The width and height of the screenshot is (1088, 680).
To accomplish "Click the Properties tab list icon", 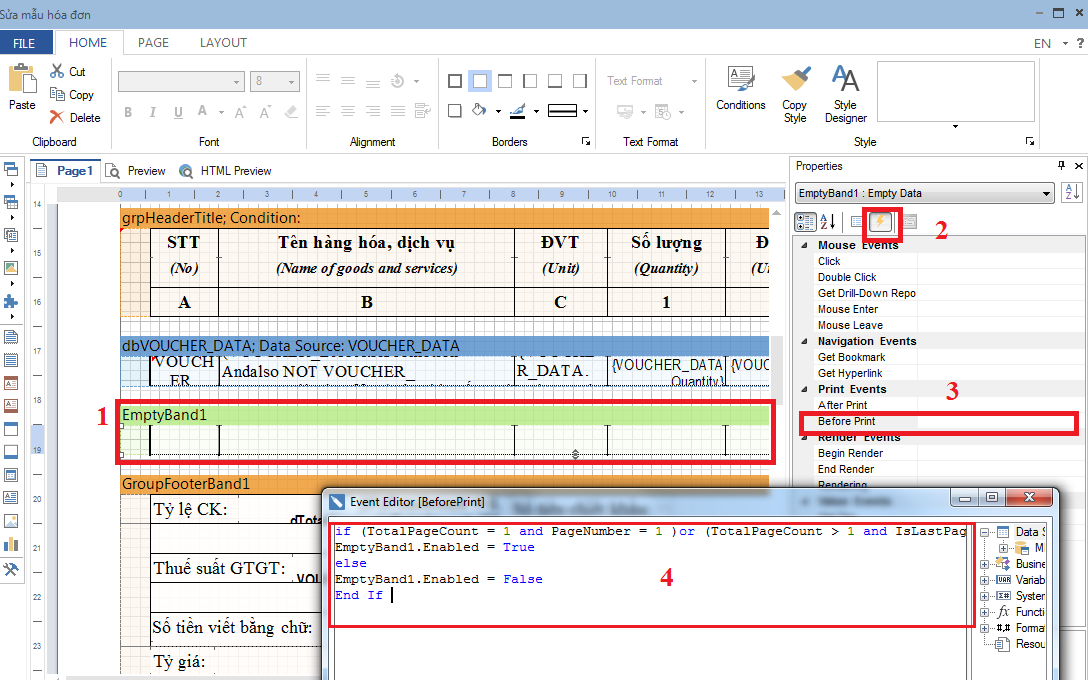I will (x=858, y=222).
